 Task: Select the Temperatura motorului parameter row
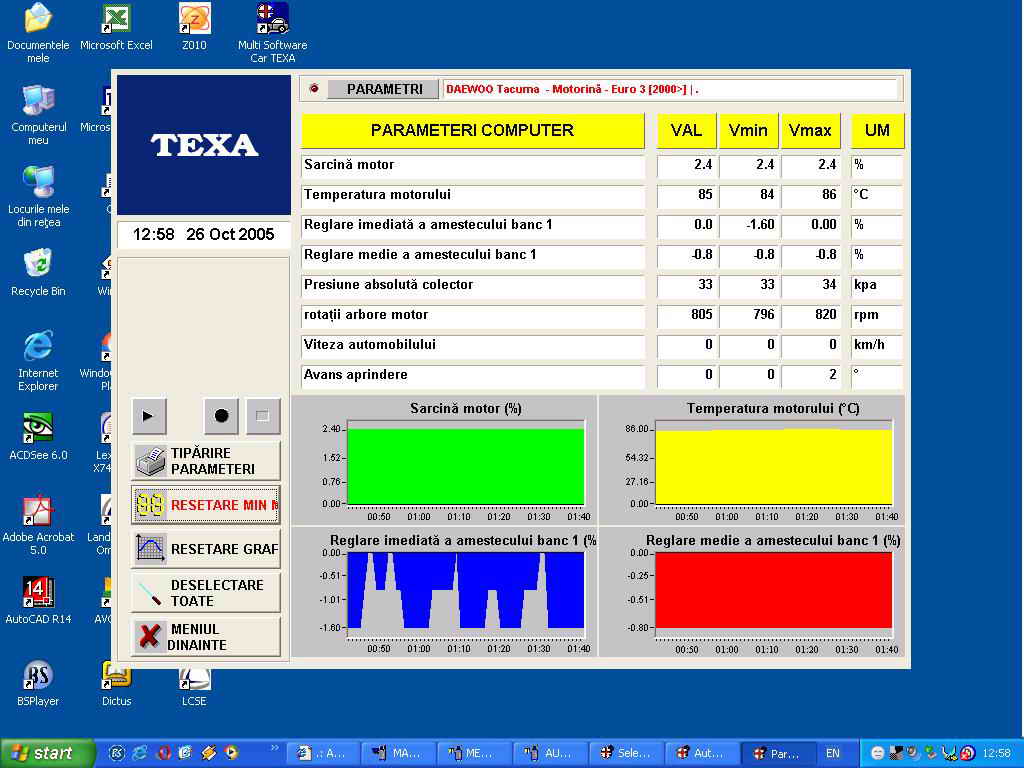(473, 195)
